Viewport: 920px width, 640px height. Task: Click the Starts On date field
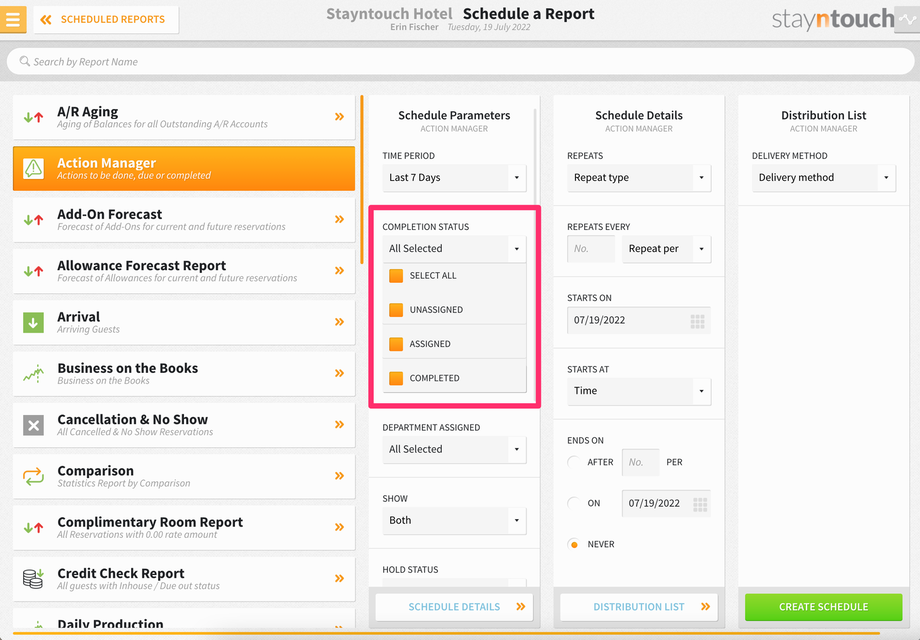(x=639, y=320)
